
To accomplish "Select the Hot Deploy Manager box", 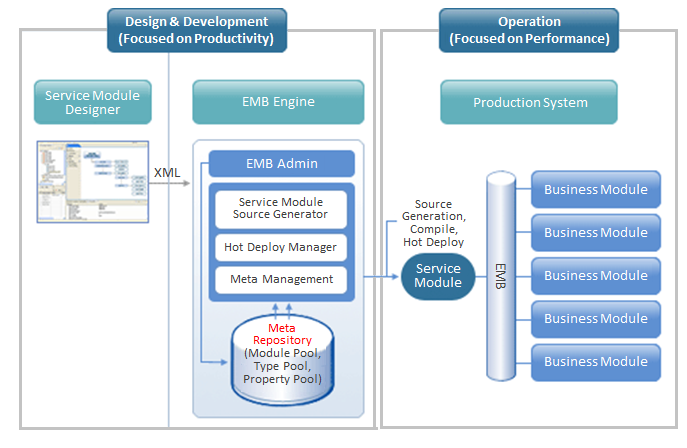I will 281,247.
